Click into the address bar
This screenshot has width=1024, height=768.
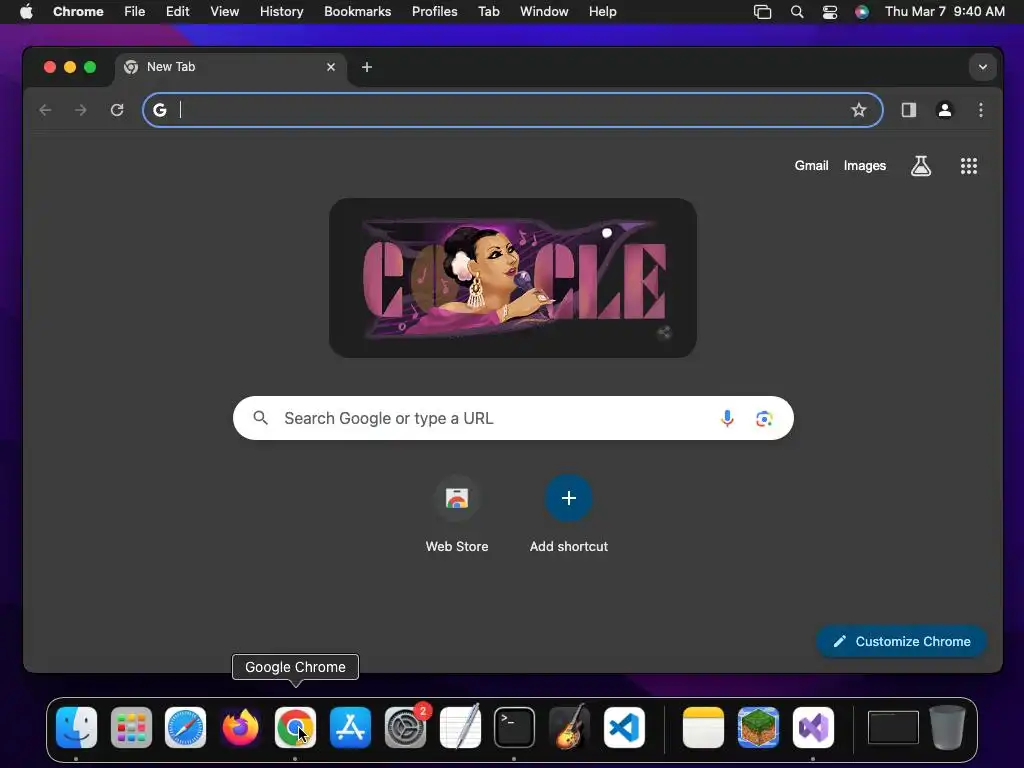coord(513,110)
